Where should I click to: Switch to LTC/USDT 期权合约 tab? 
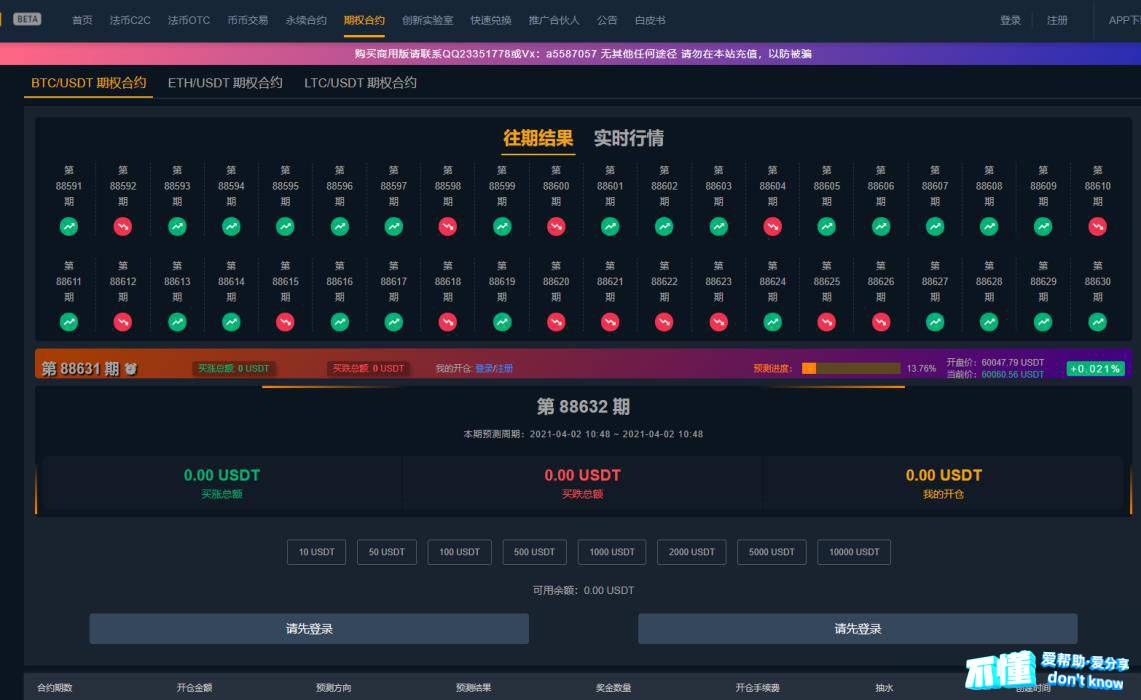coord(360,83)
